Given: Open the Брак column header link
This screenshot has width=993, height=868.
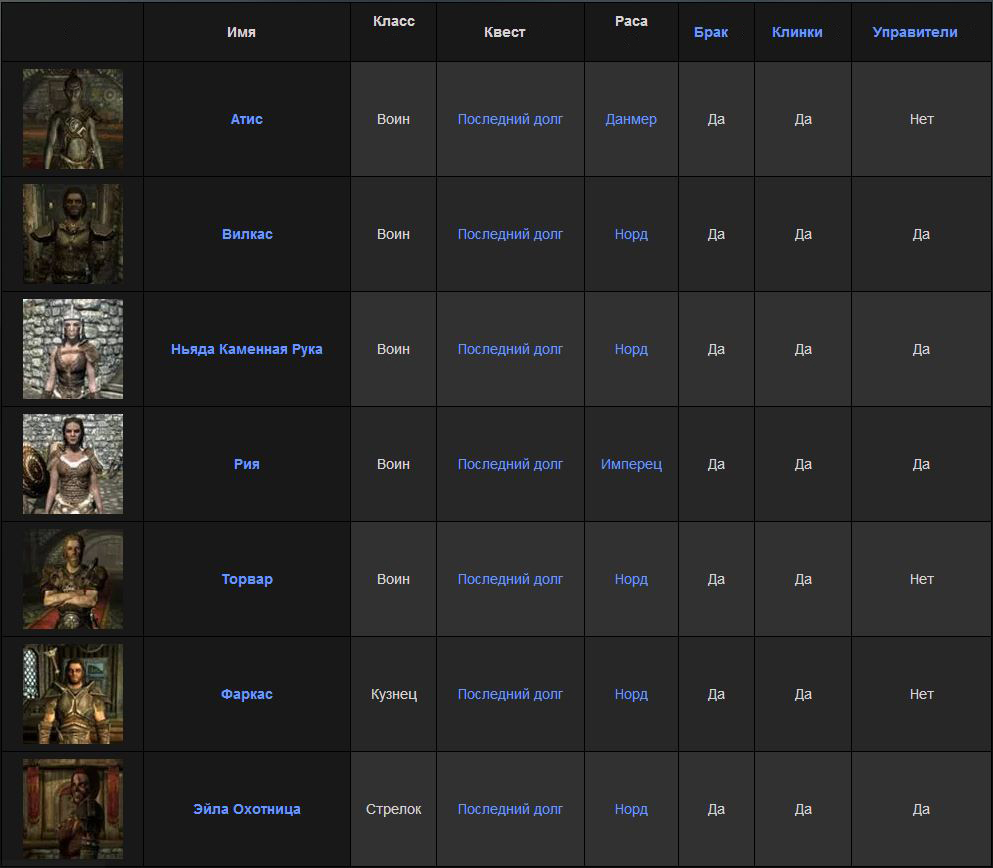Looking at the screenshot, I should pos(711,32).
